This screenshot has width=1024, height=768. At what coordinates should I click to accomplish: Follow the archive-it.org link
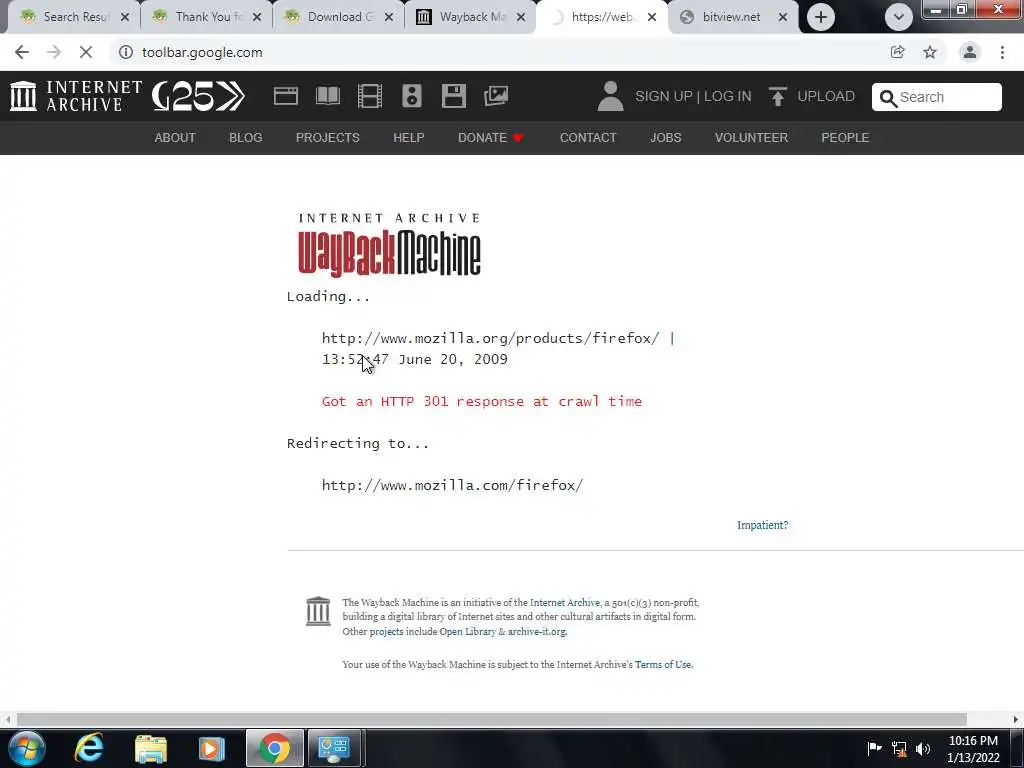point(537,632)
